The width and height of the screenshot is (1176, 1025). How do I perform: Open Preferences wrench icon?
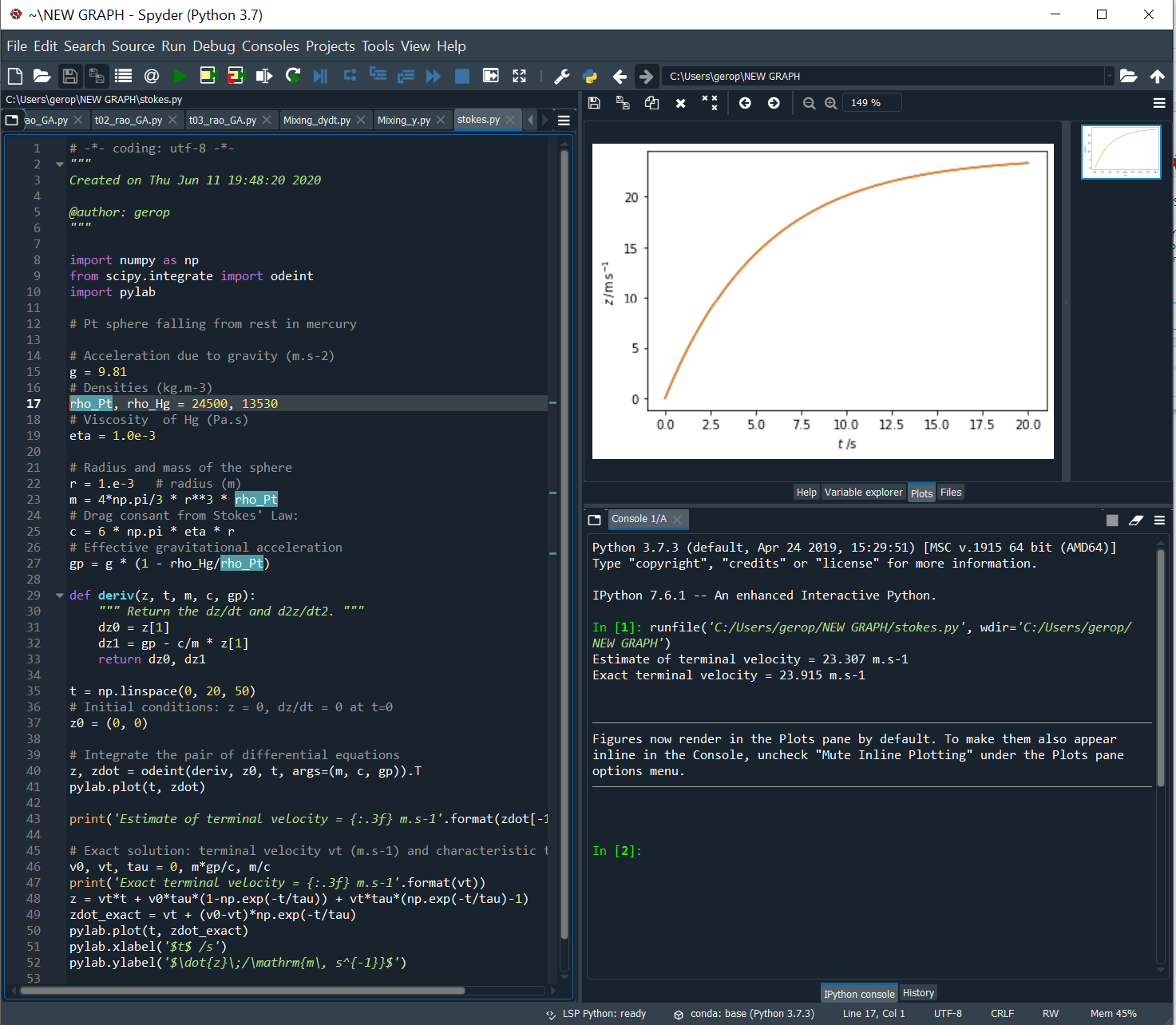562,76
